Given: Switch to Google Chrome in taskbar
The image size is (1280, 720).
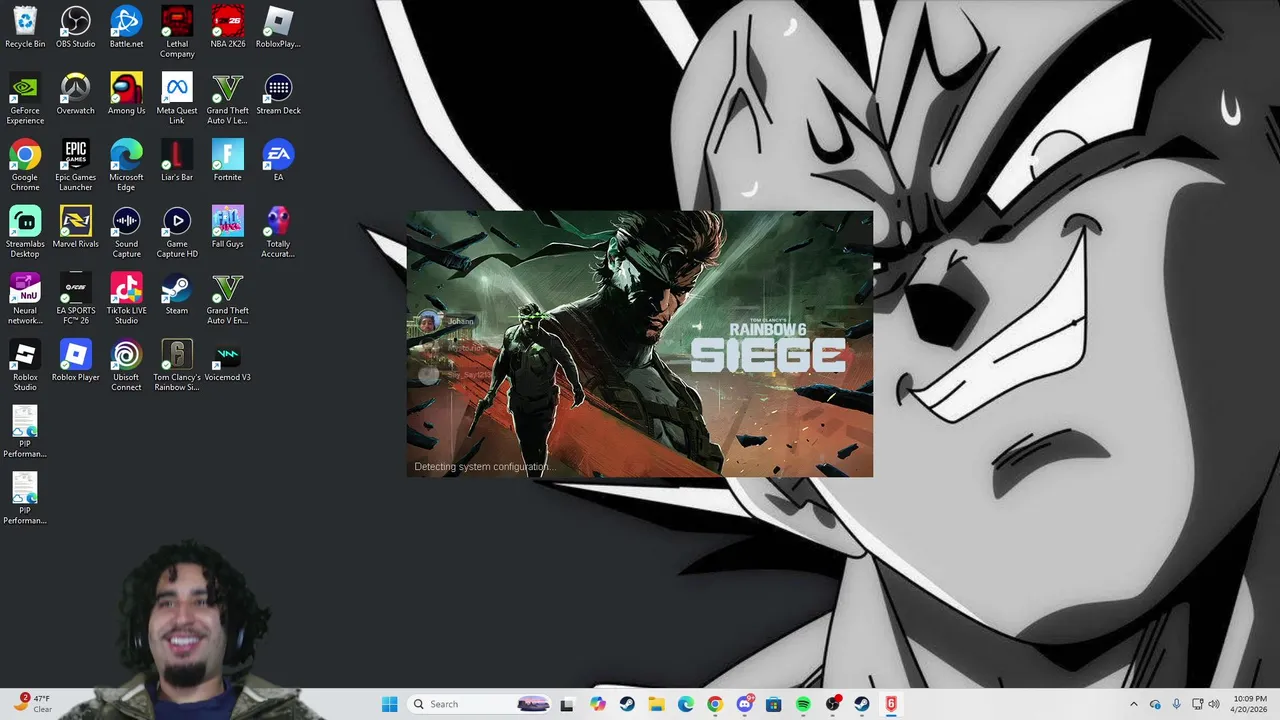Looking at the screenshot, I should 714,704.
